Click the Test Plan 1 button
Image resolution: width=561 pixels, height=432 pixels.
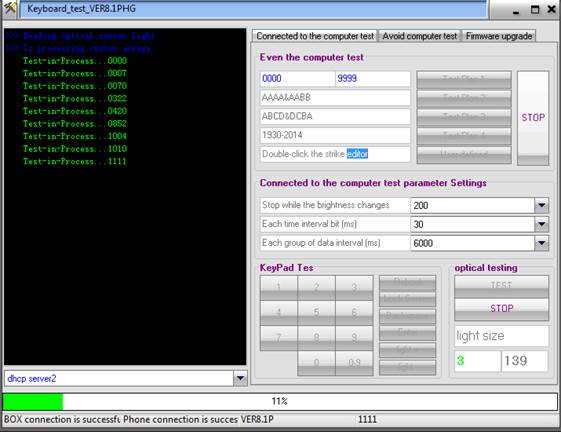(464, 79)
